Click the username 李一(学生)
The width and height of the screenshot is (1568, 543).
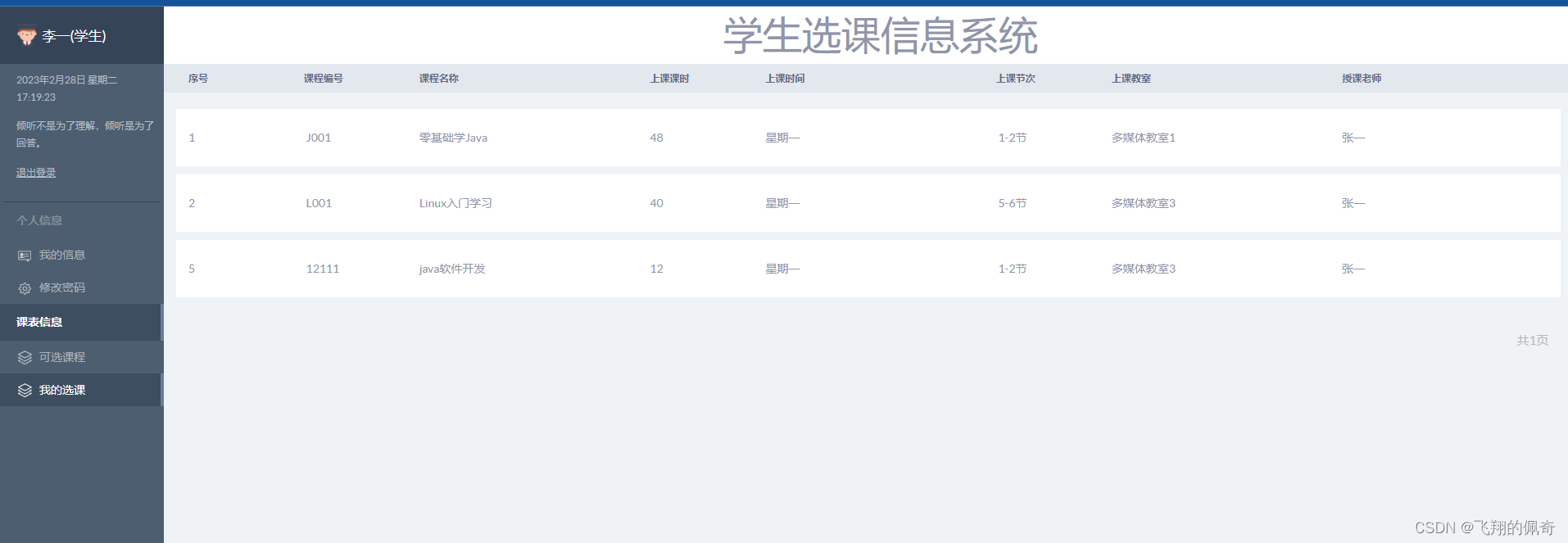pos(74,36)
